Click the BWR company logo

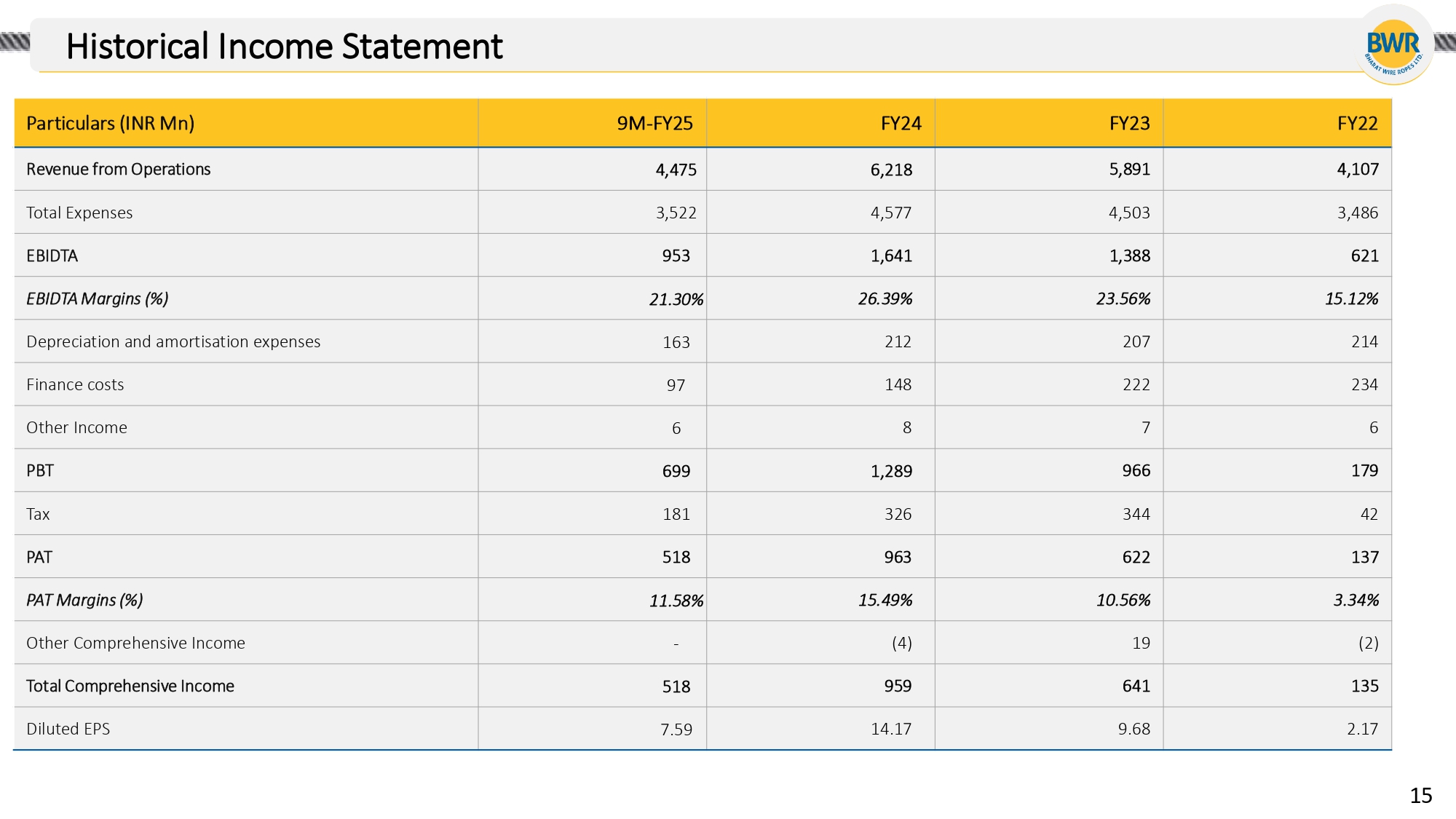pyautogui.click(x=1393, y=45)
